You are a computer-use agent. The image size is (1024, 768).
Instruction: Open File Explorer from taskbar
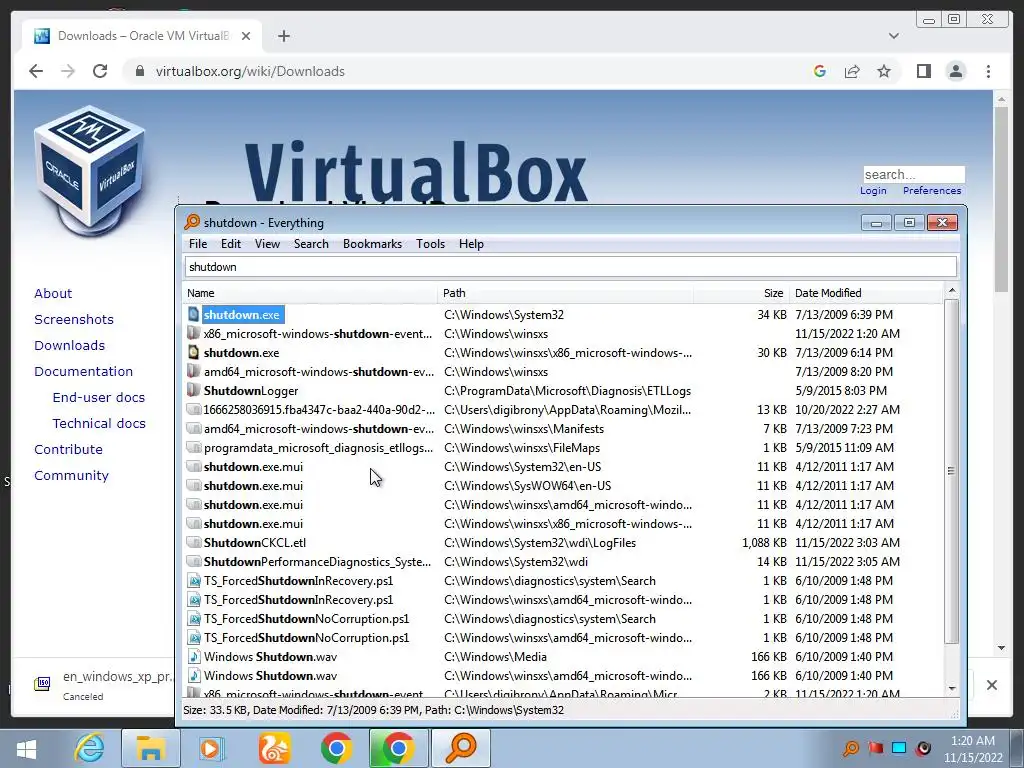click(150, 748)
